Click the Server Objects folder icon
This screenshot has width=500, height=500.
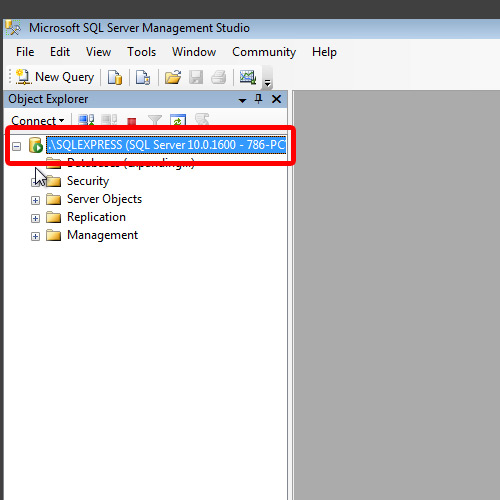[x=53, y=199]
